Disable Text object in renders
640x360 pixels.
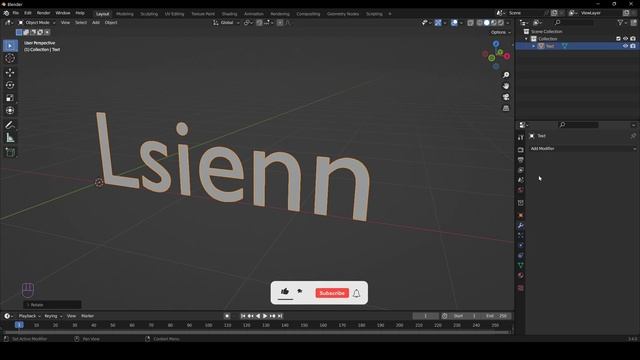click(633, 46)
